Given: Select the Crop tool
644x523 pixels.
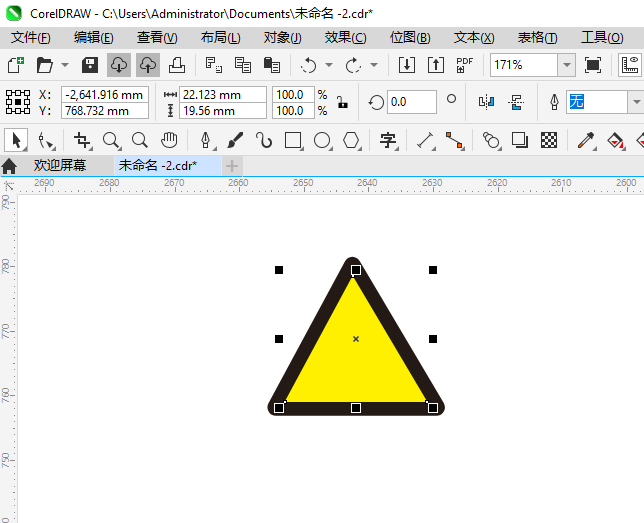Looking at the screenshot, I should (82, 141).
